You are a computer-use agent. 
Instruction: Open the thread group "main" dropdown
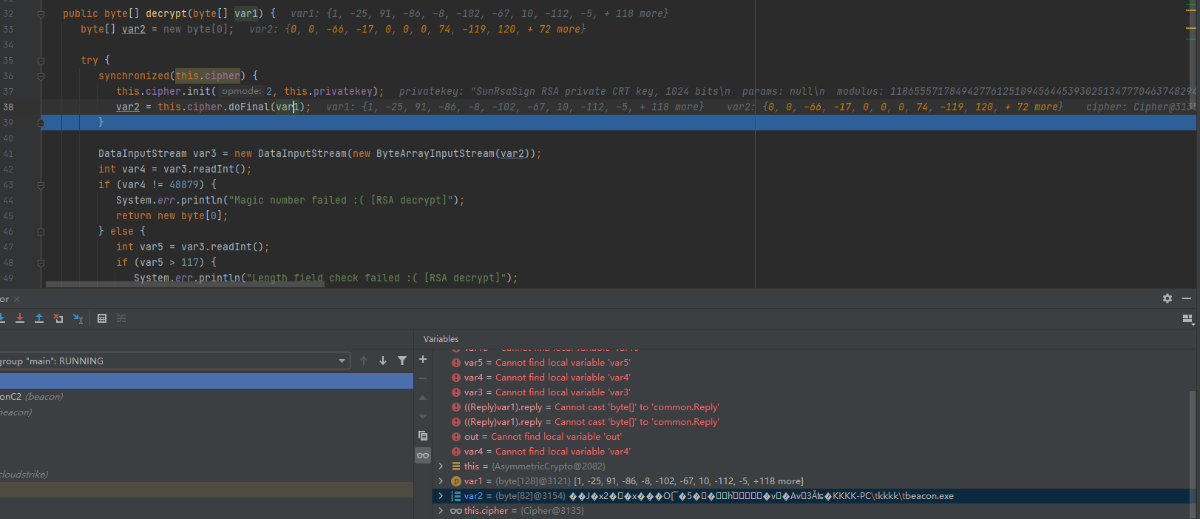coord(174,360)
